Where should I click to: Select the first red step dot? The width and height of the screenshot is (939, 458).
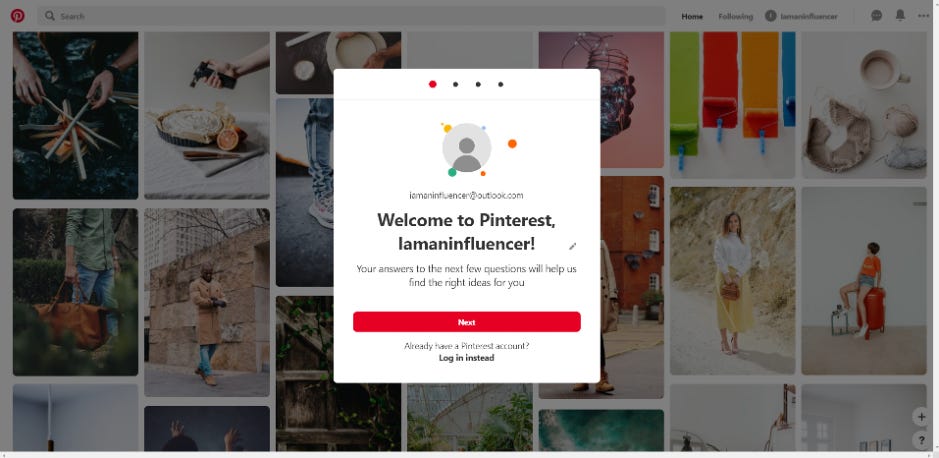tap(432, 84)
